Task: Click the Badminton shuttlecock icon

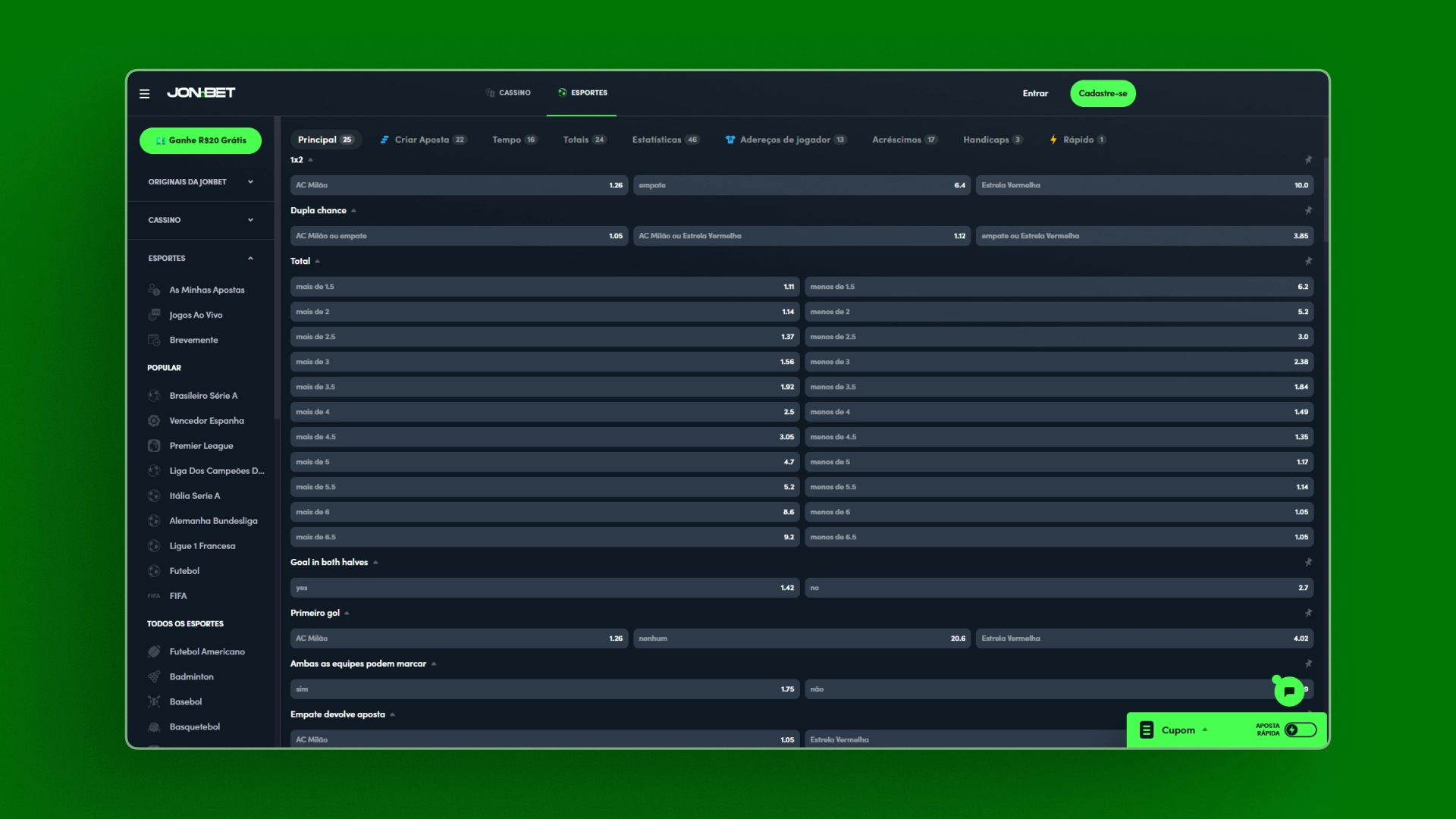Action: (154, 676)
